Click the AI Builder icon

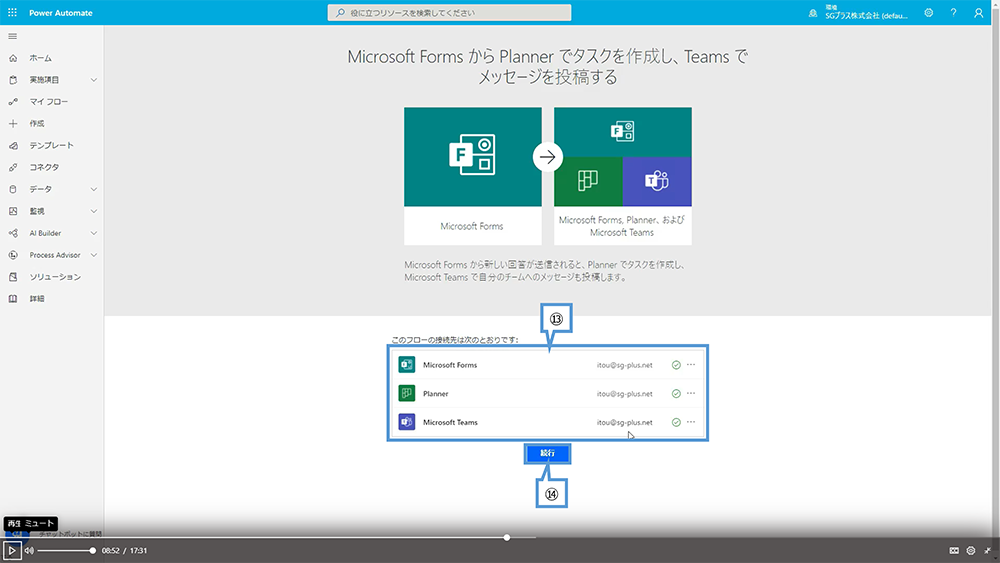[13, 233]
